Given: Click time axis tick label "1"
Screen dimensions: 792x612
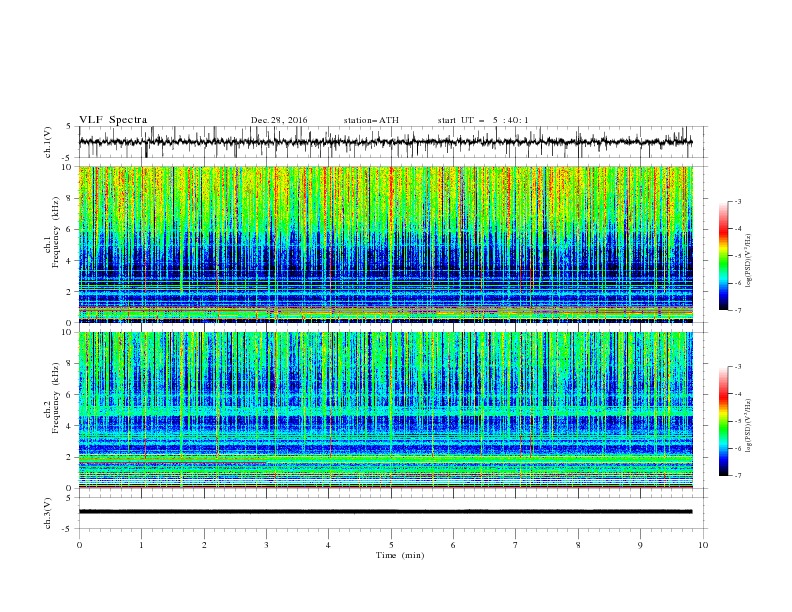Looking at the screenshot, I should click(x=142, y=545).
